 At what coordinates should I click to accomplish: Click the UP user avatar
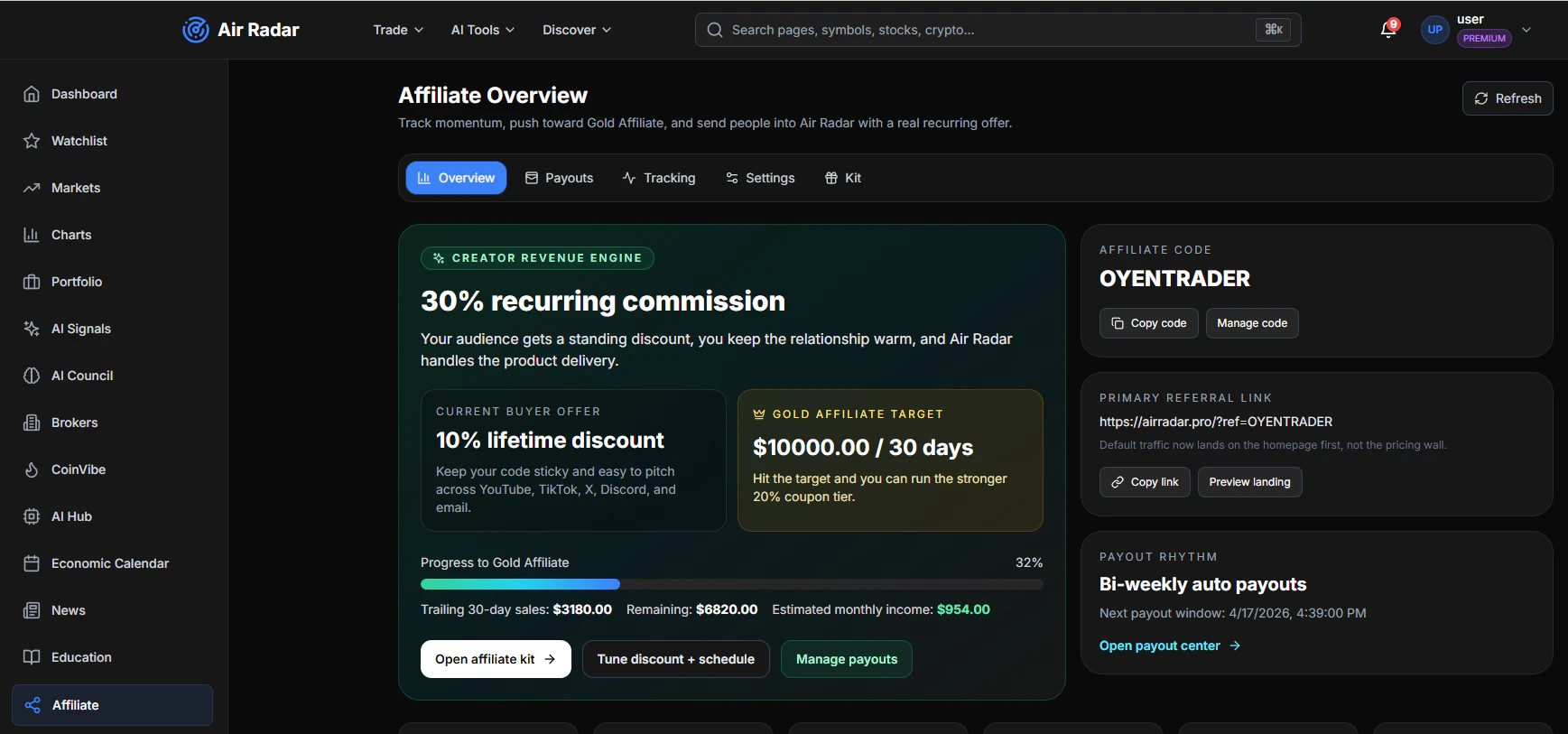click(x=1434, y=30)
